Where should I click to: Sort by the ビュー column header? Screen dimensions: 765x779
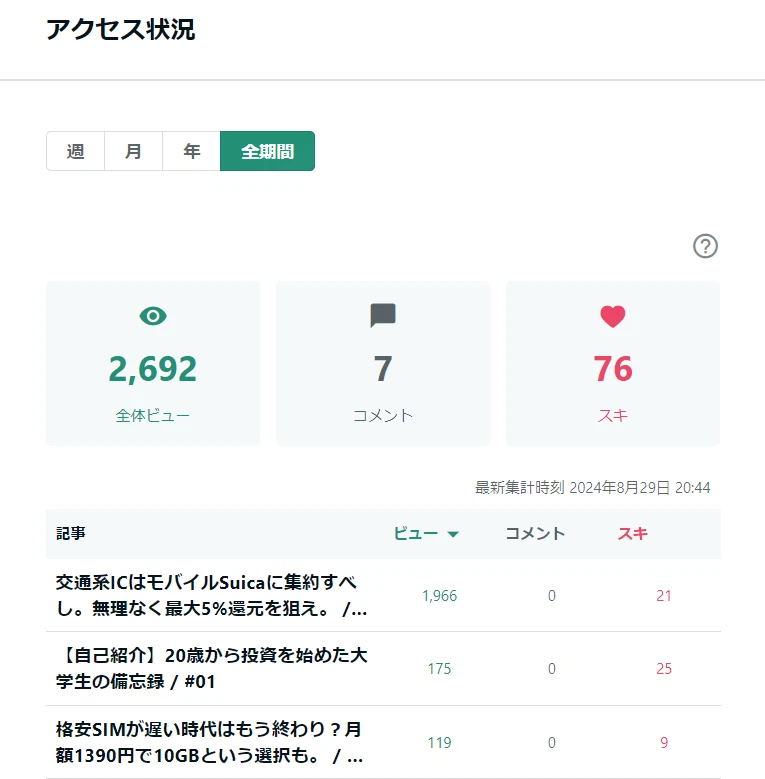click(x=416, y=534)
